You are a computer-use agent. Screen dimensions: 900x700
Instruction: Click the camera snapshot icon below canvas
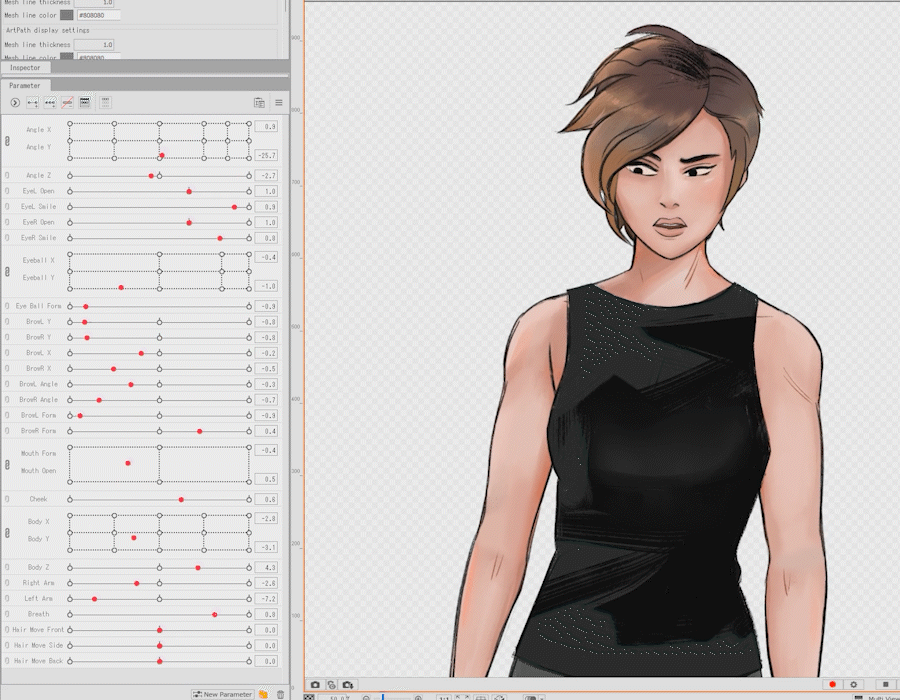(315, 685)
